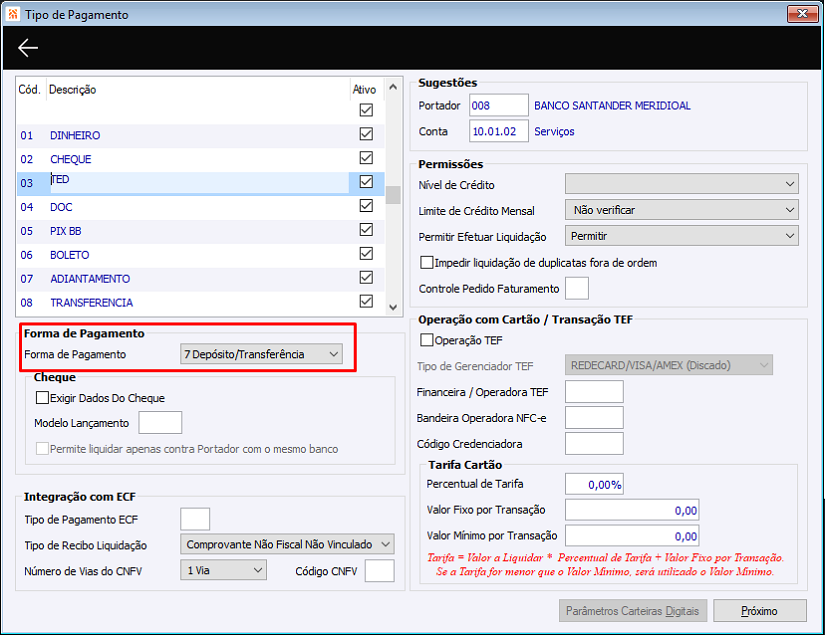The image size is (825, 635).
Task: Uncheck the Ativo checkbox for DINHEIRO
Action: point(366,134)
